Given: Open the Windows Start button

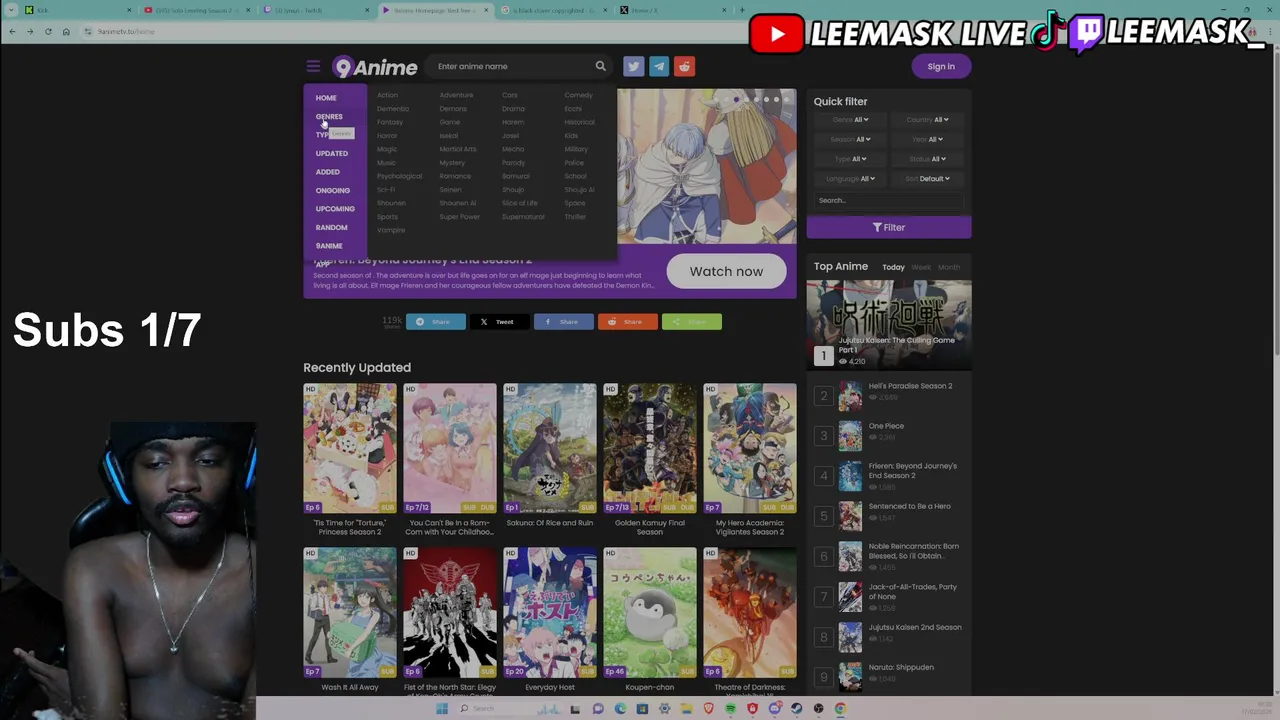Looking at the screenshot, I should 442,709.
